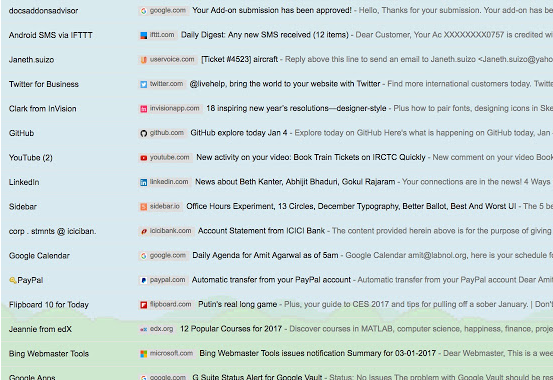This screenshot has width=553, height=380.
Task: Open 'GitHub explore today Jan 4' email
Action: [x=239, y=133]
